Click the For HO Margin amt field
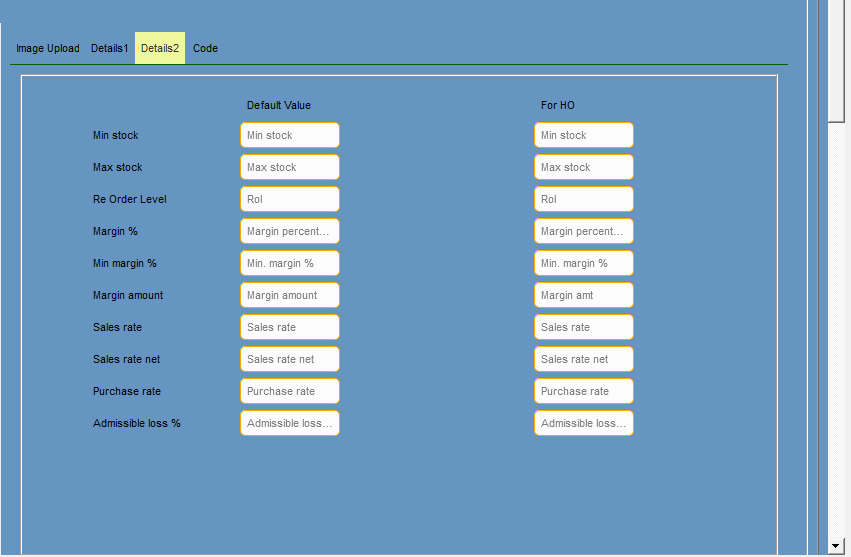 coord(584,295)
